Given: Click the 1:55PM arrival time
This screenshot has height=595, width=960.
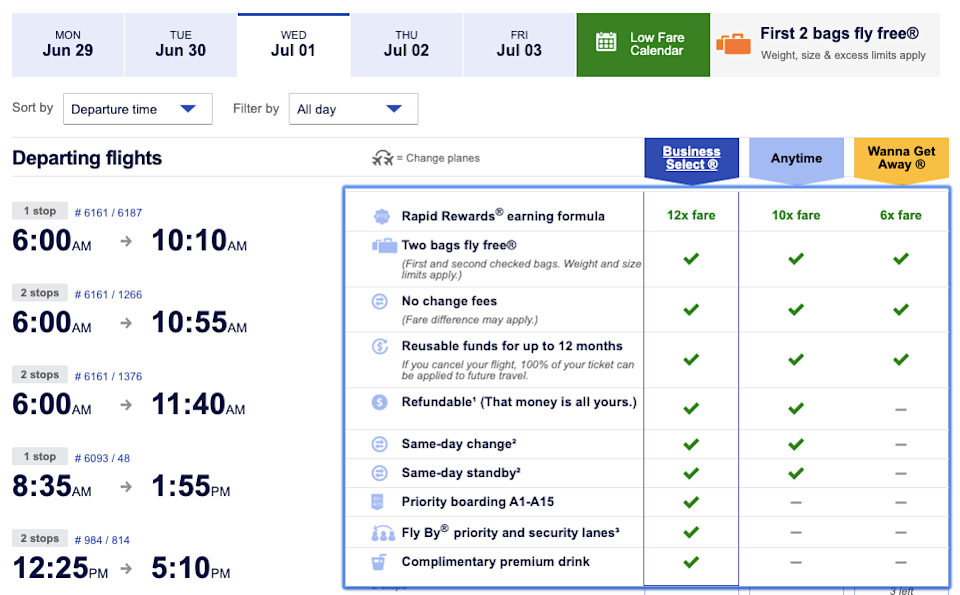Looking at the screenshot, I should pyautogui.click(x=191, y=487).
